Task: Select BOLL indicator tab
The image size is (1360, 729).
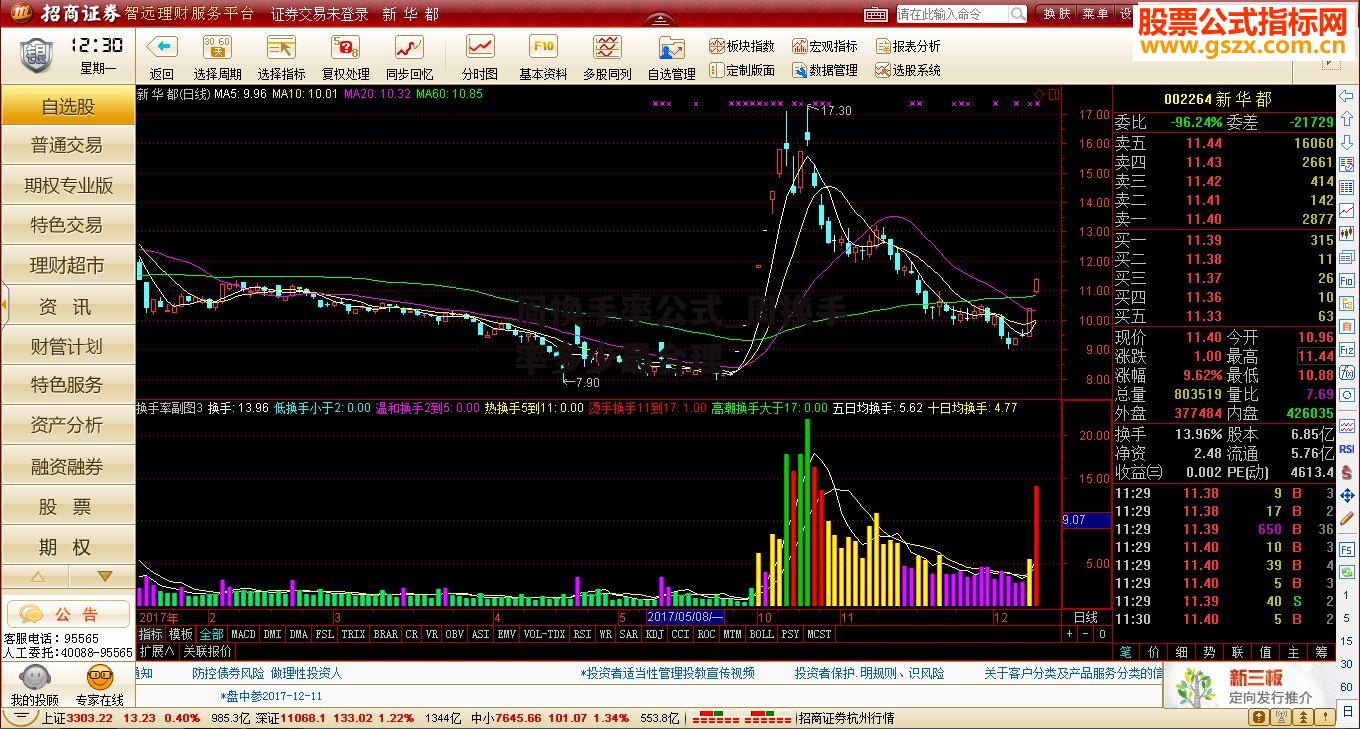Action: tap(761, 634)
